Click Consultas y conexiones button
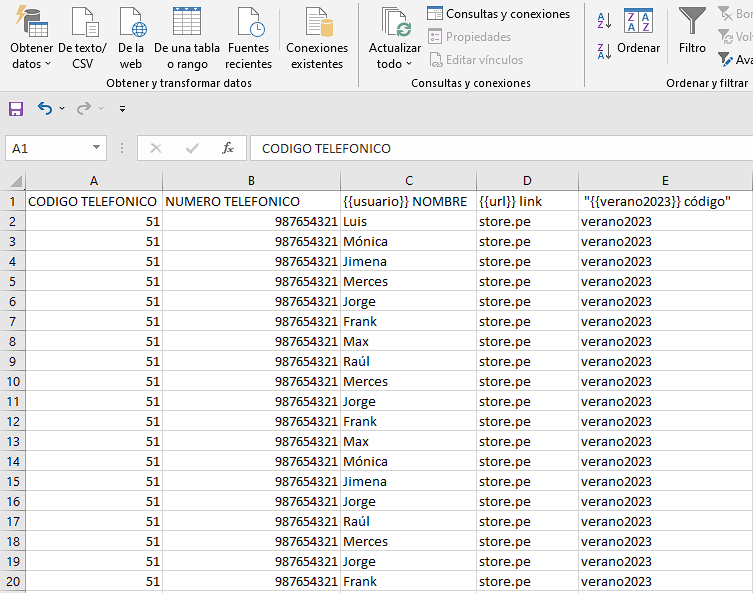Viewport: 753px width, 593px height. [x=498, y=14]
